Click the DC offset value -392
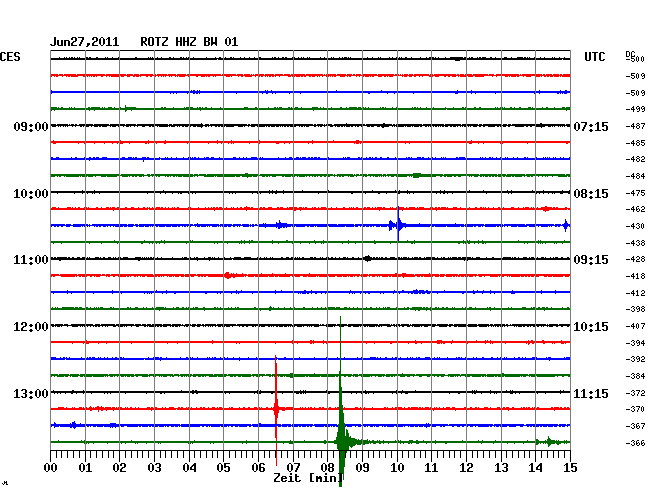Viewport: 650px width, 494px height. click(x=635, y=359)
